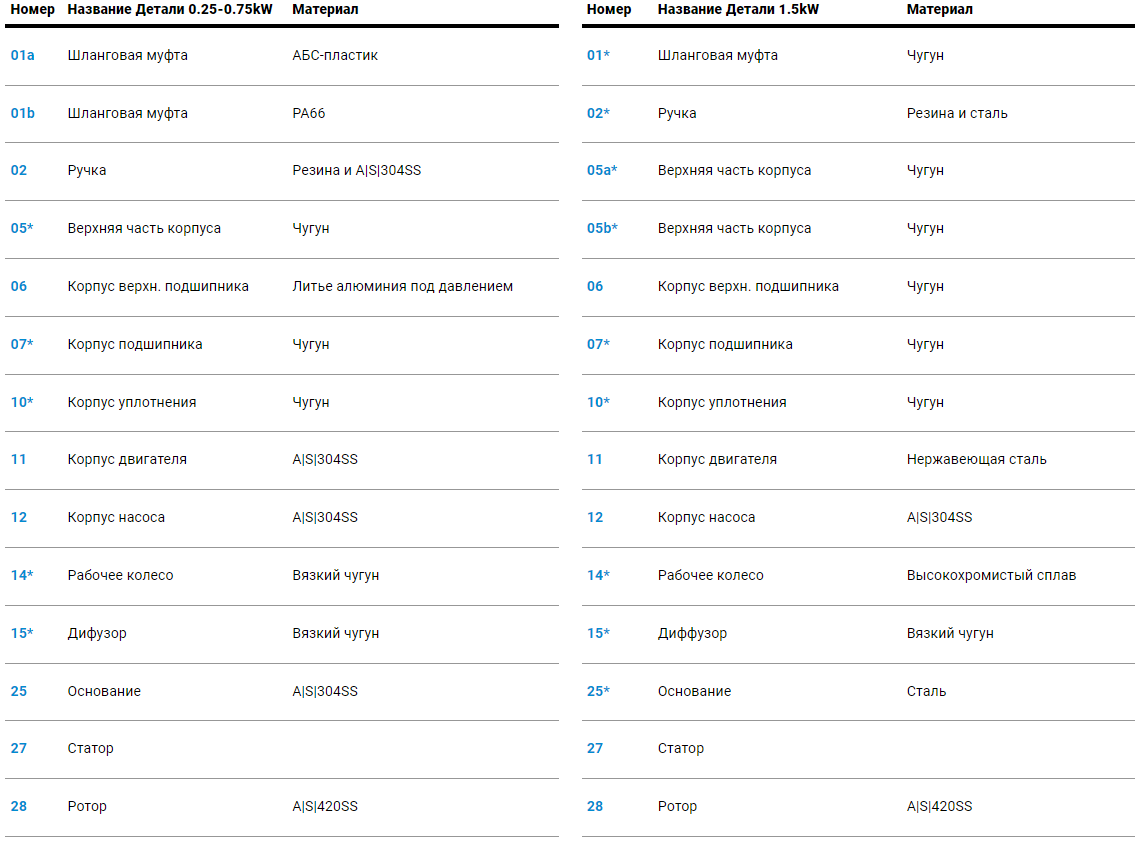
Task: Click part 06 in the 0.25-0.75kW table
Action: point(19,286)
